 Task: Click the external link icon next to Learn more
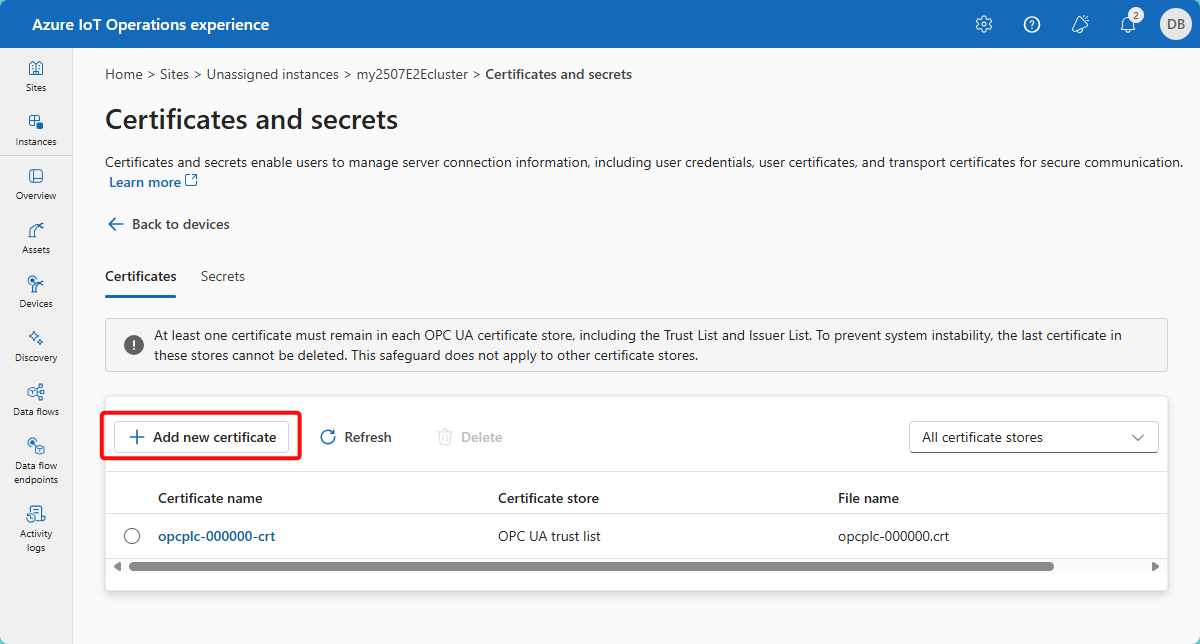[x=192, y=181]
